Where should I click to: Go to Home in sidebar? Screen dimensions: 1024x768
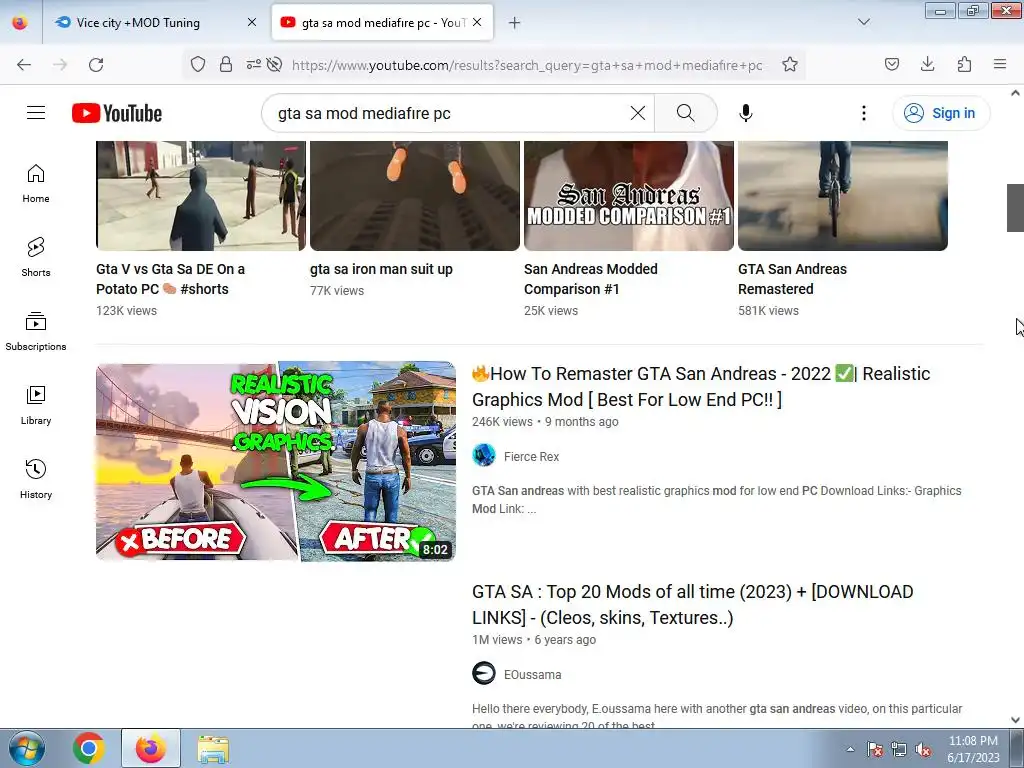click(36, 184)
